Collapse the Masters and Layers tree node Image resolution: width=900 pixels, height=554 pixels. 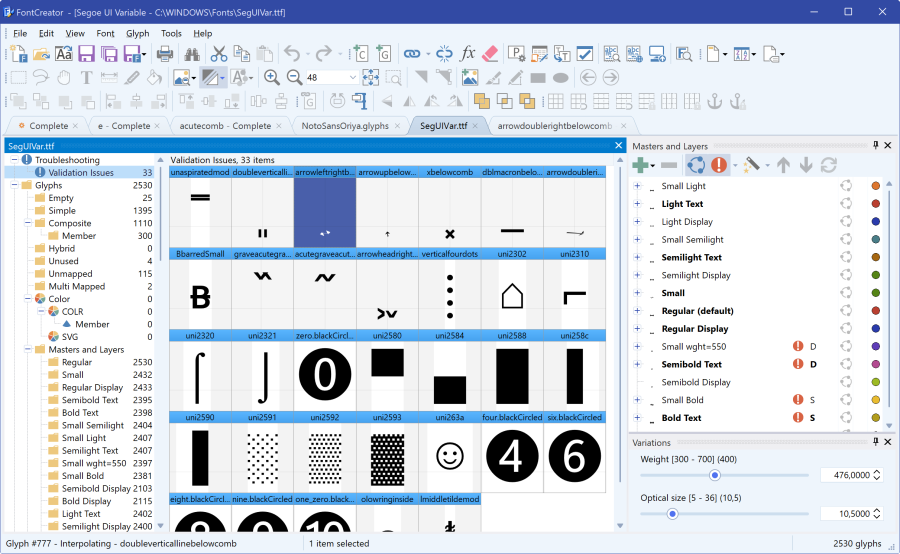[x=28, y=349]
